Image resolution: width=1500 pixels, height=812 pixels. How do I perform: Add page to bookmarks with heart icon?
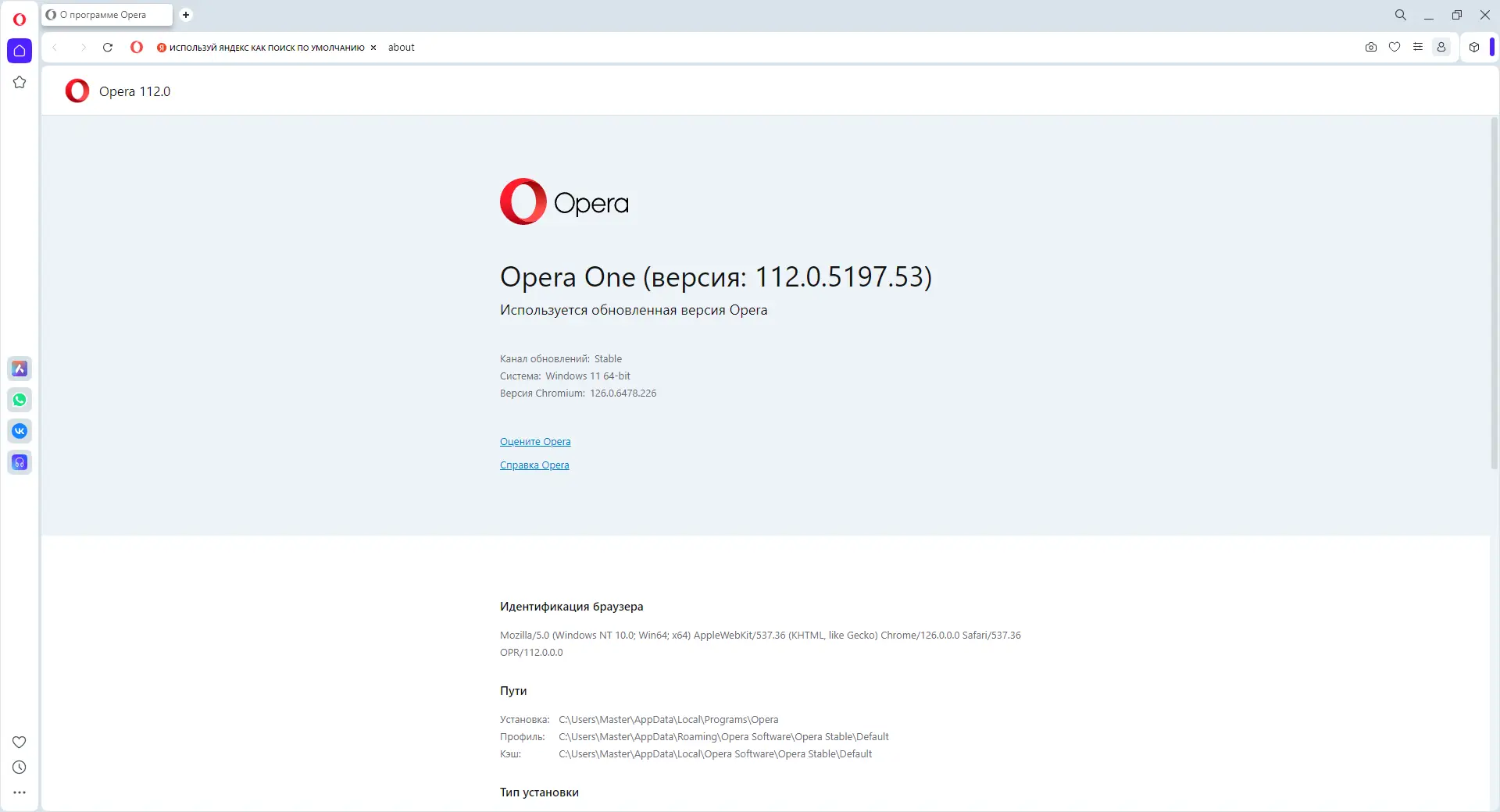click(1395, 48)
